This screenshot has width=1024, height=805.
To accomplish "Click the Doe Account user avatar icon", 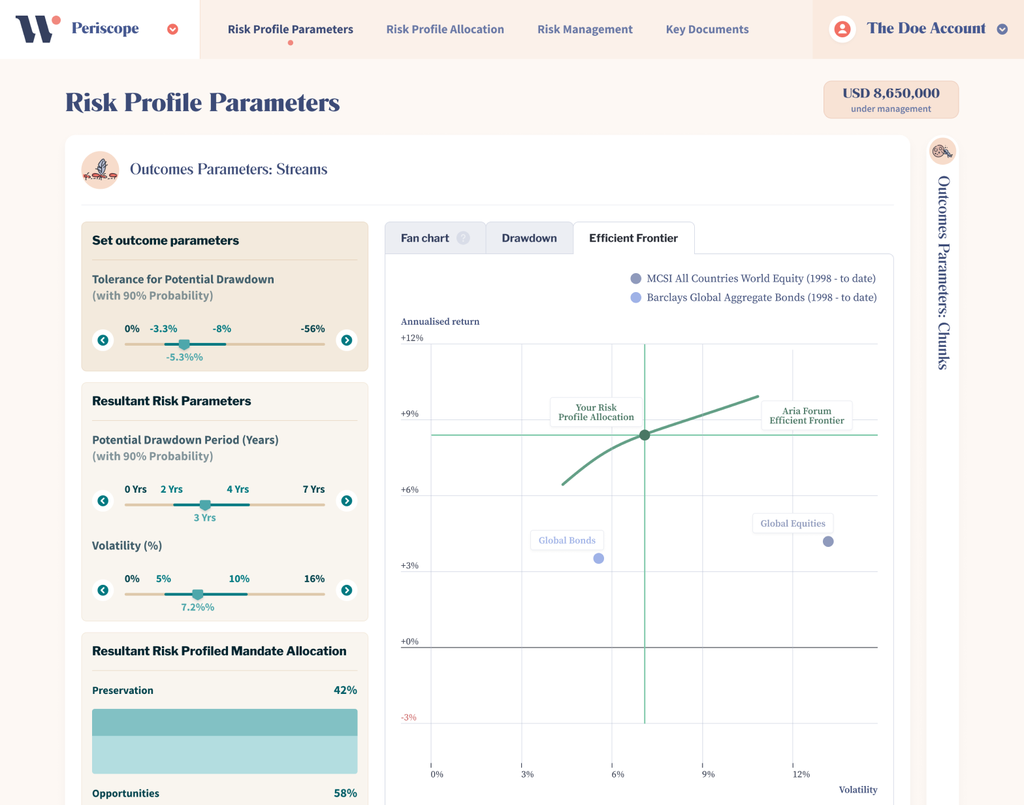I will 842,29.
